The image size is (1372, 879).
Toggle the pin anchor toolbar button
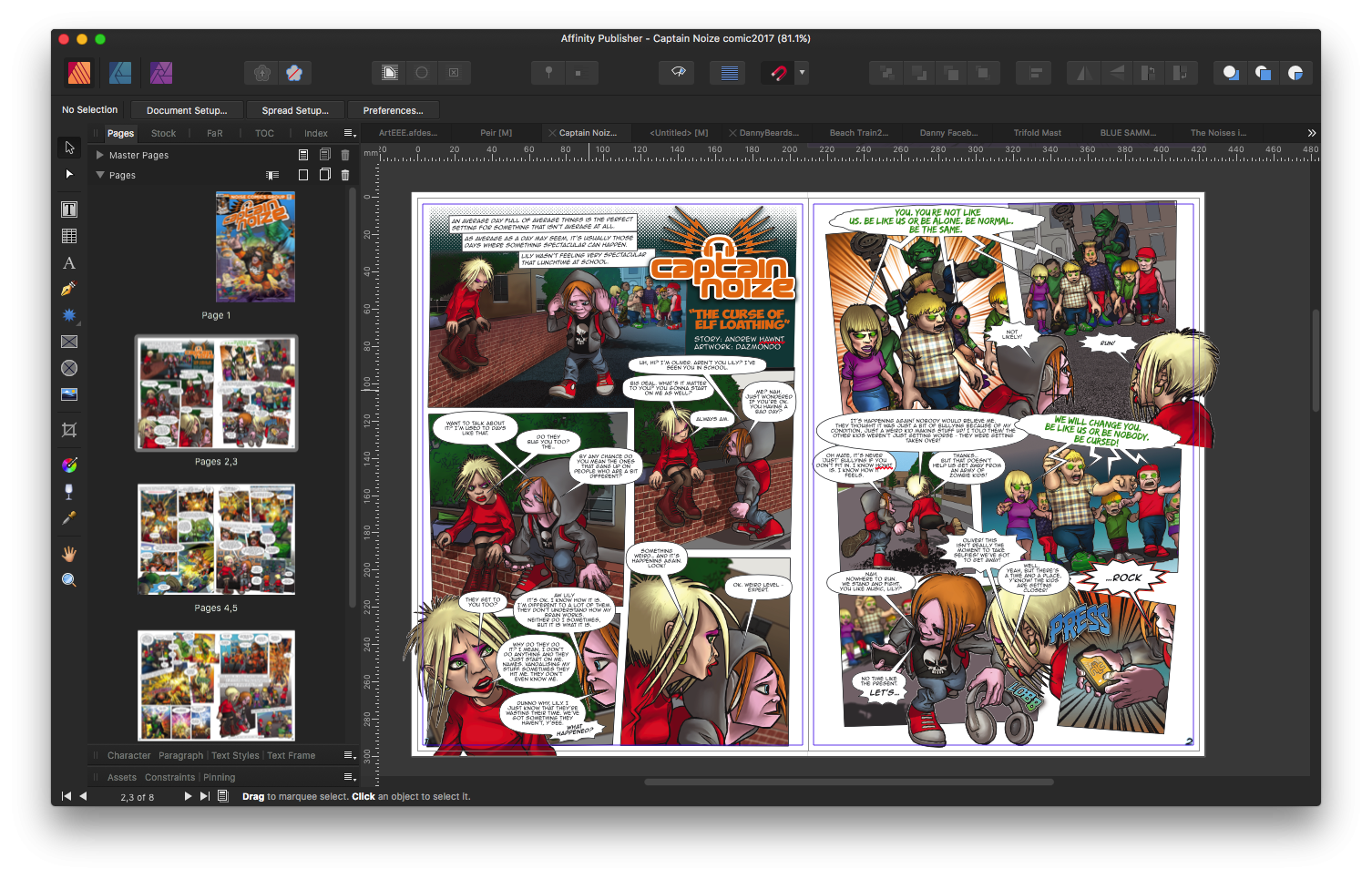[x=548, y=73]
